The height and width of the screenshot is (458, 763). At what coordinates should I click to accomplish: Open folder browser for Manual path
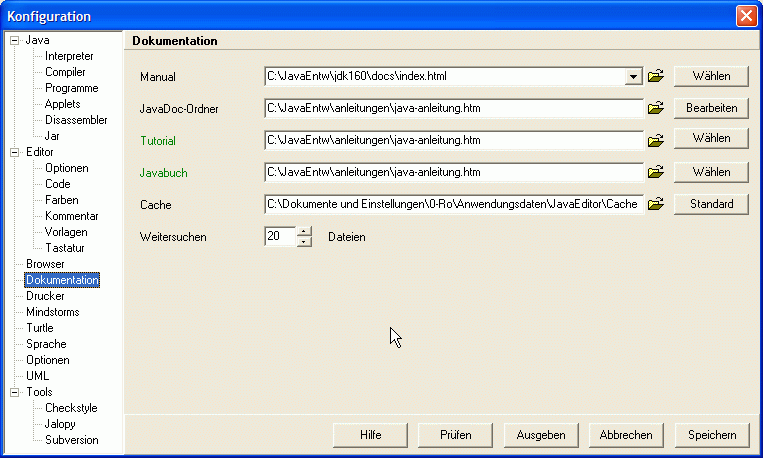[655, 76]
